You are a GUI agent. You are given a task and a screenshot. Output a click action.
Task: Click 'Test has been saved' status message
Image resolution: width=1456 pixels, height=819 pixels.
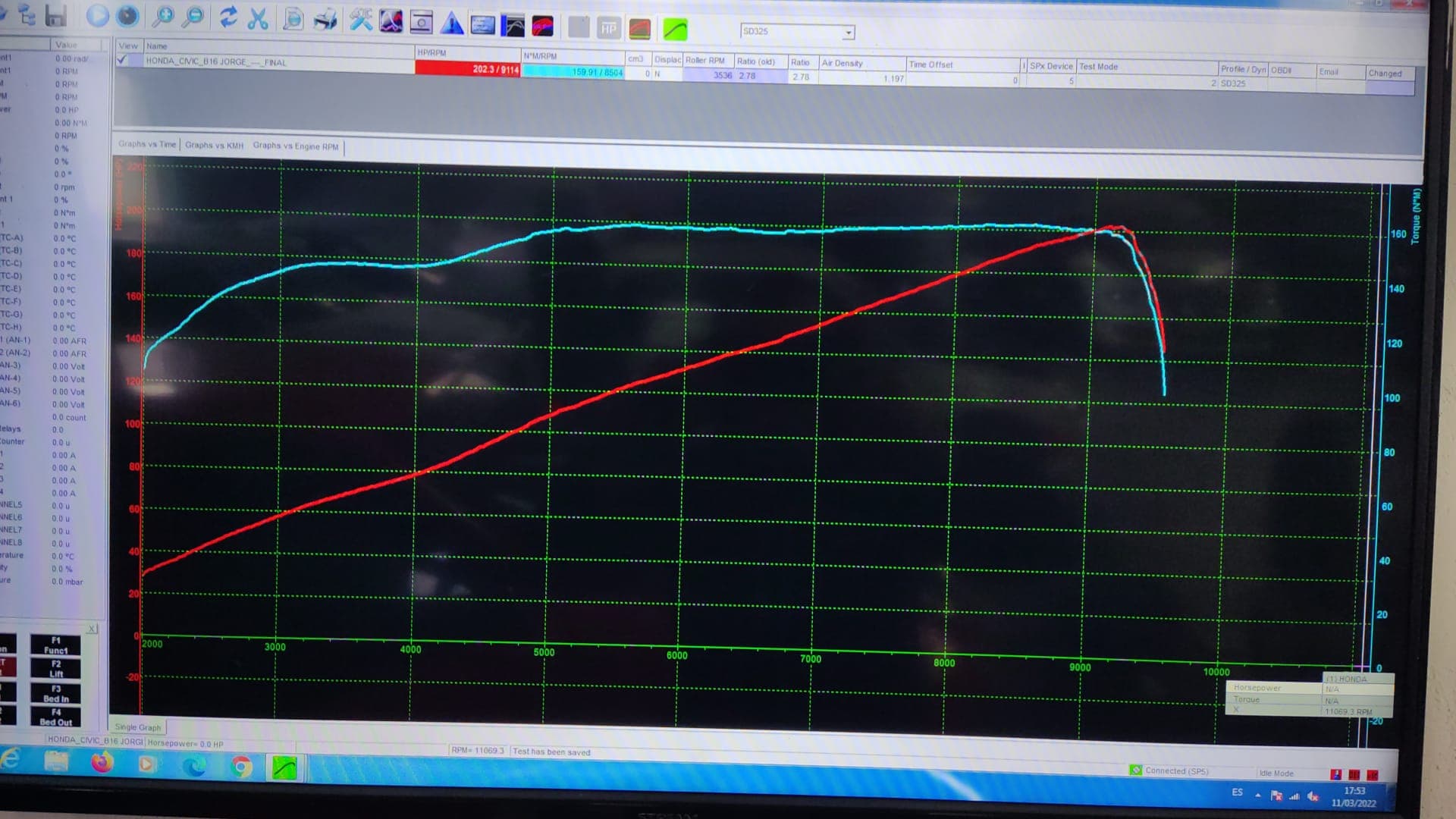(x=551, y=752)
